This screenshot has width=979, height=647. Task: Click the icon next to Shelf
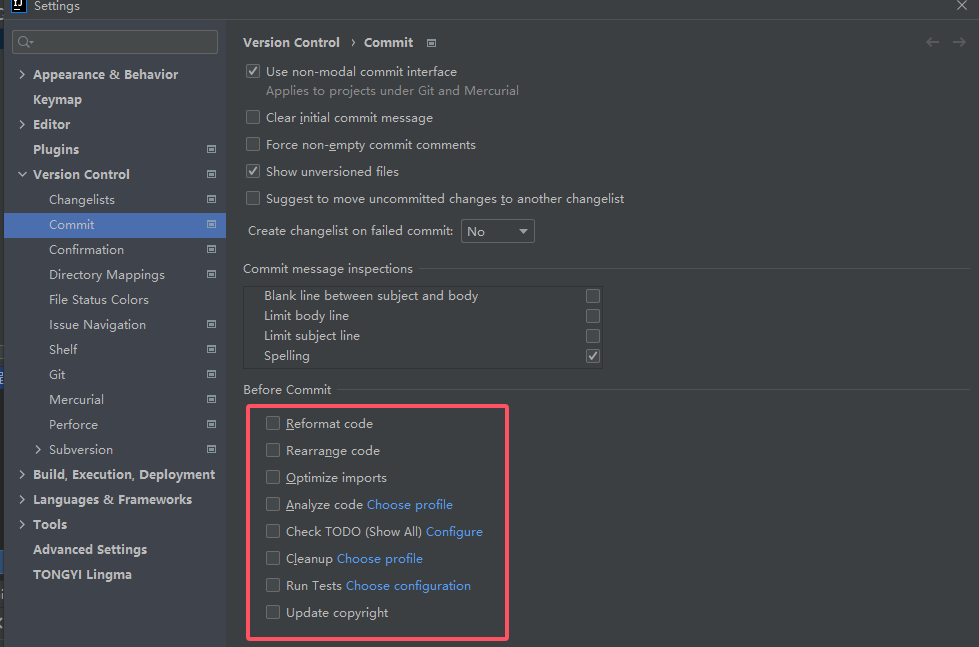[210, 349]
